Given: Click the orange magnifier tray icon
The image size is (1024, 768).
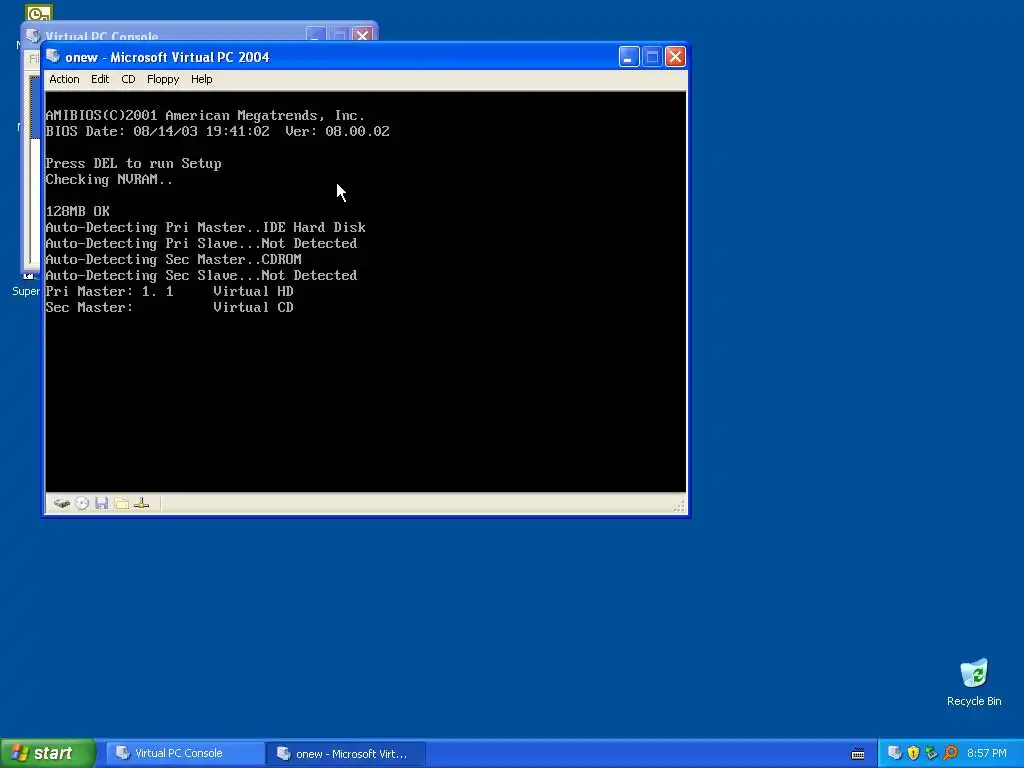Looking at the screenshot, I should (x=950, y=753).
